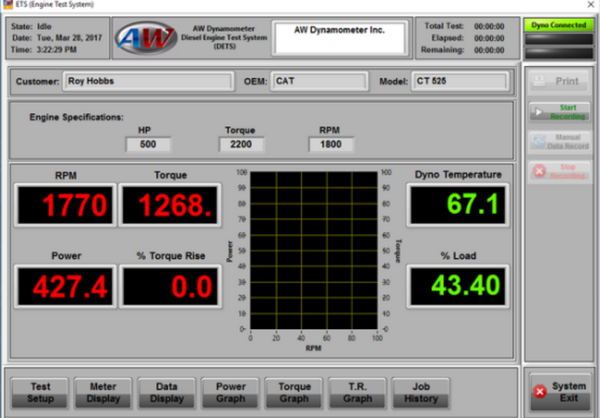This screenshot has width=600, height=418.
Task: Click the System Exit button
Action: pyautogui.click(x=558, y=392)
